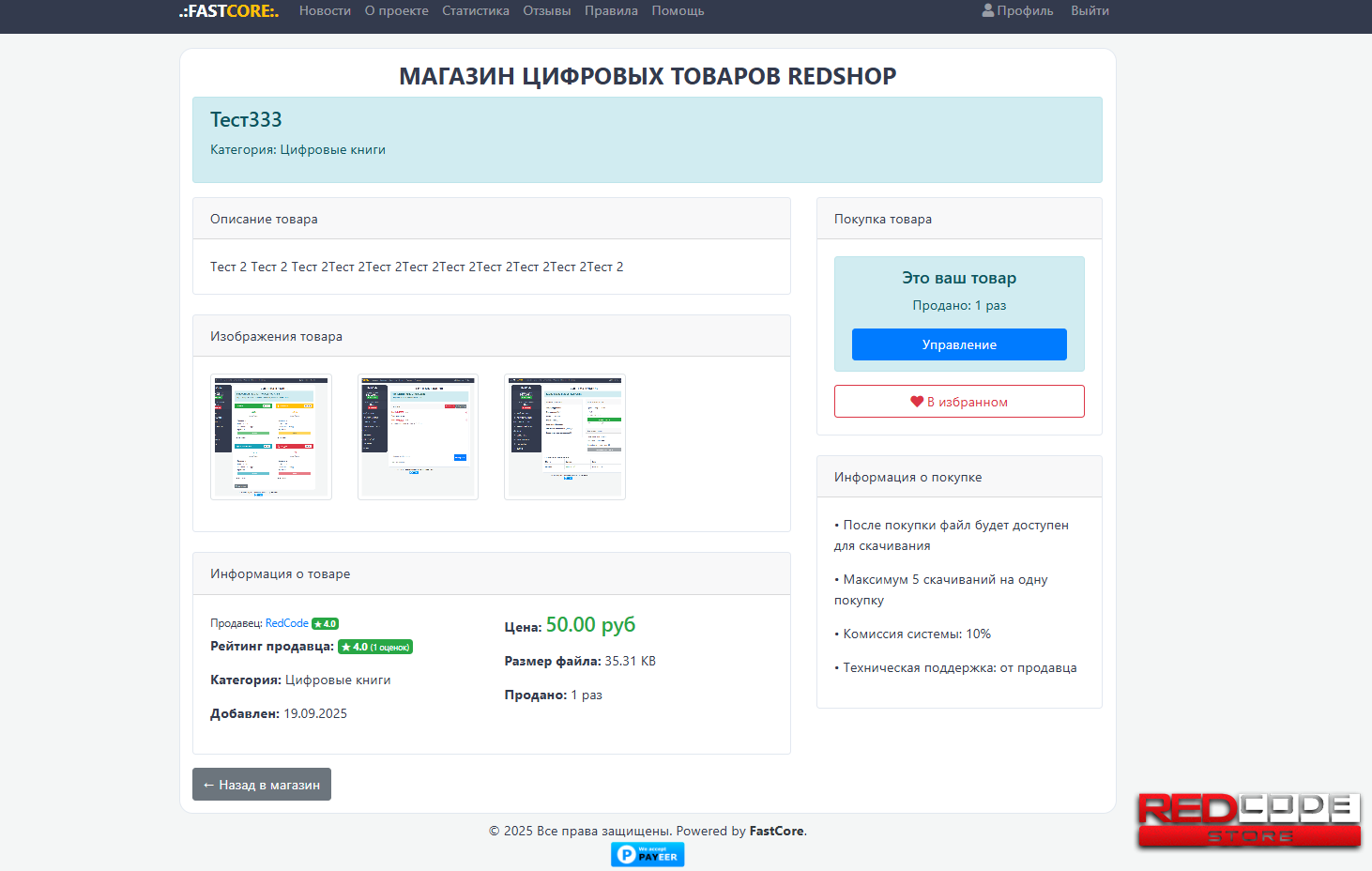
Task: Open the Помощь menu item
Action: [x=678, y=11]
